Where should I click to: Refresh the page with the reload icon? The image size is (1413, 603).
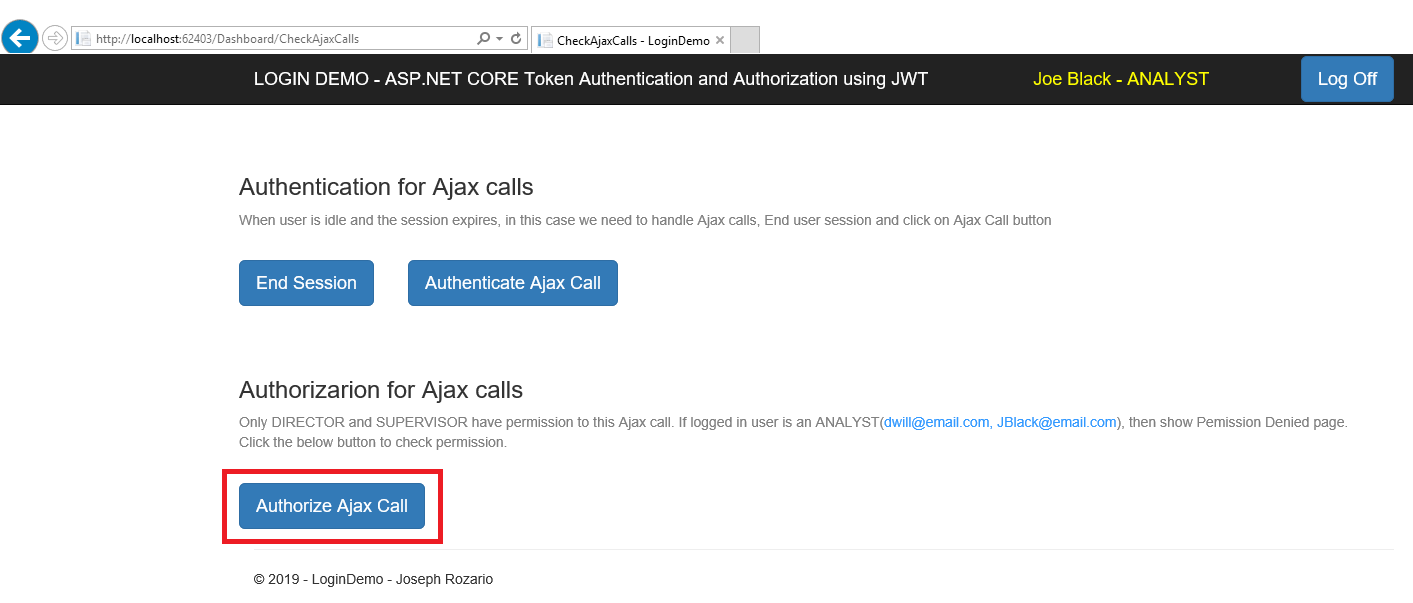click(x=516, y=39)
